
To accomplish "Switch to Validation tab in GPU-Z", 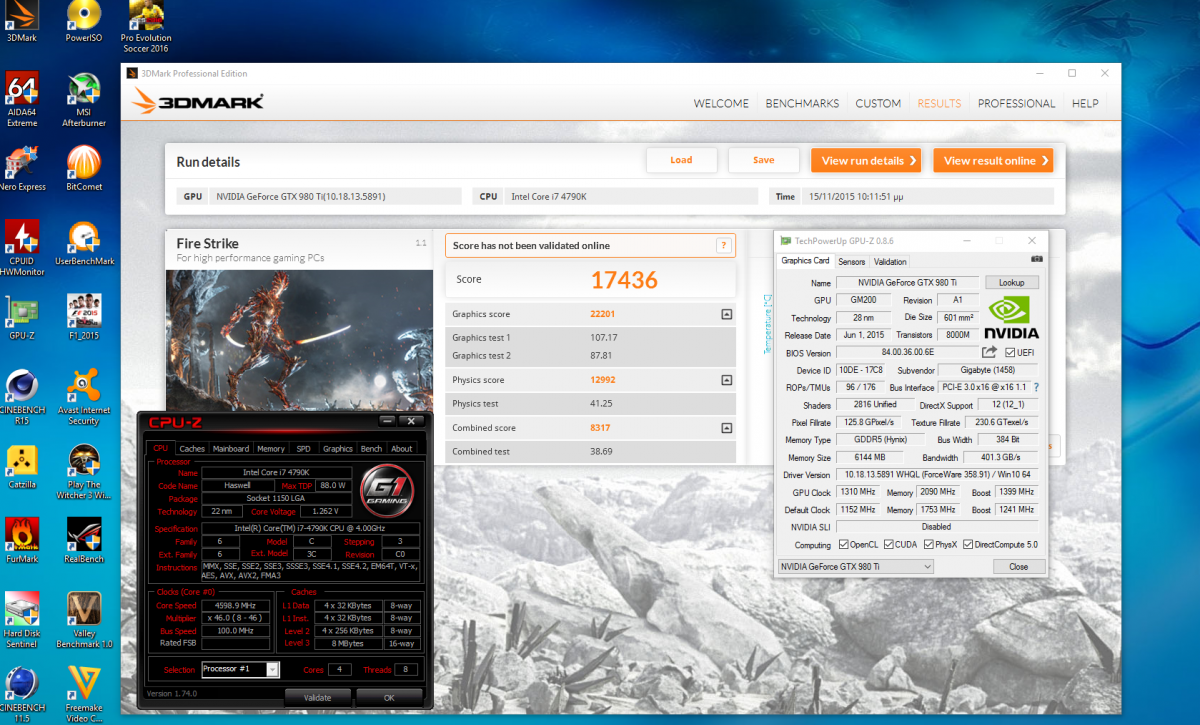I will coord(890,261).
